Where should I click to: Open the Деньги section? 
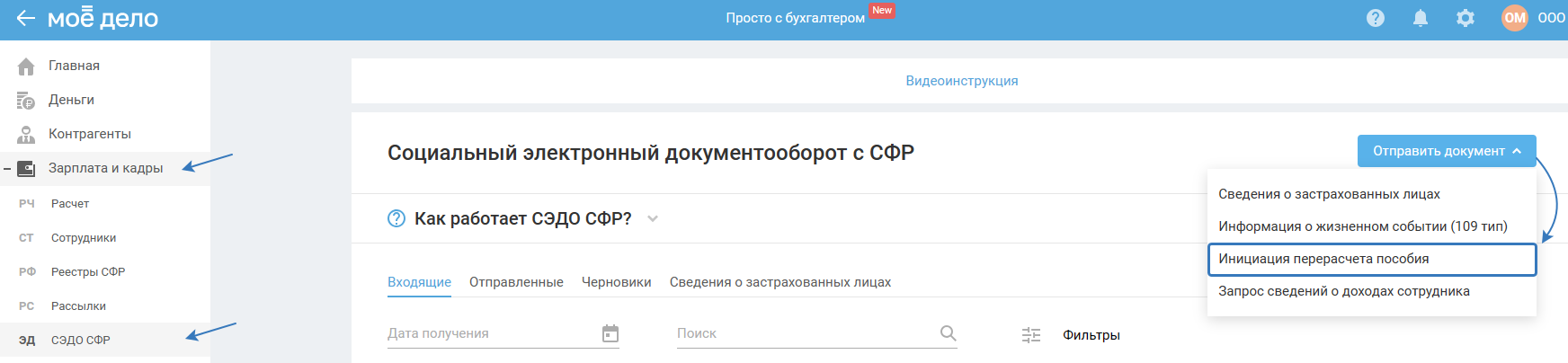(x=71, y=100)
